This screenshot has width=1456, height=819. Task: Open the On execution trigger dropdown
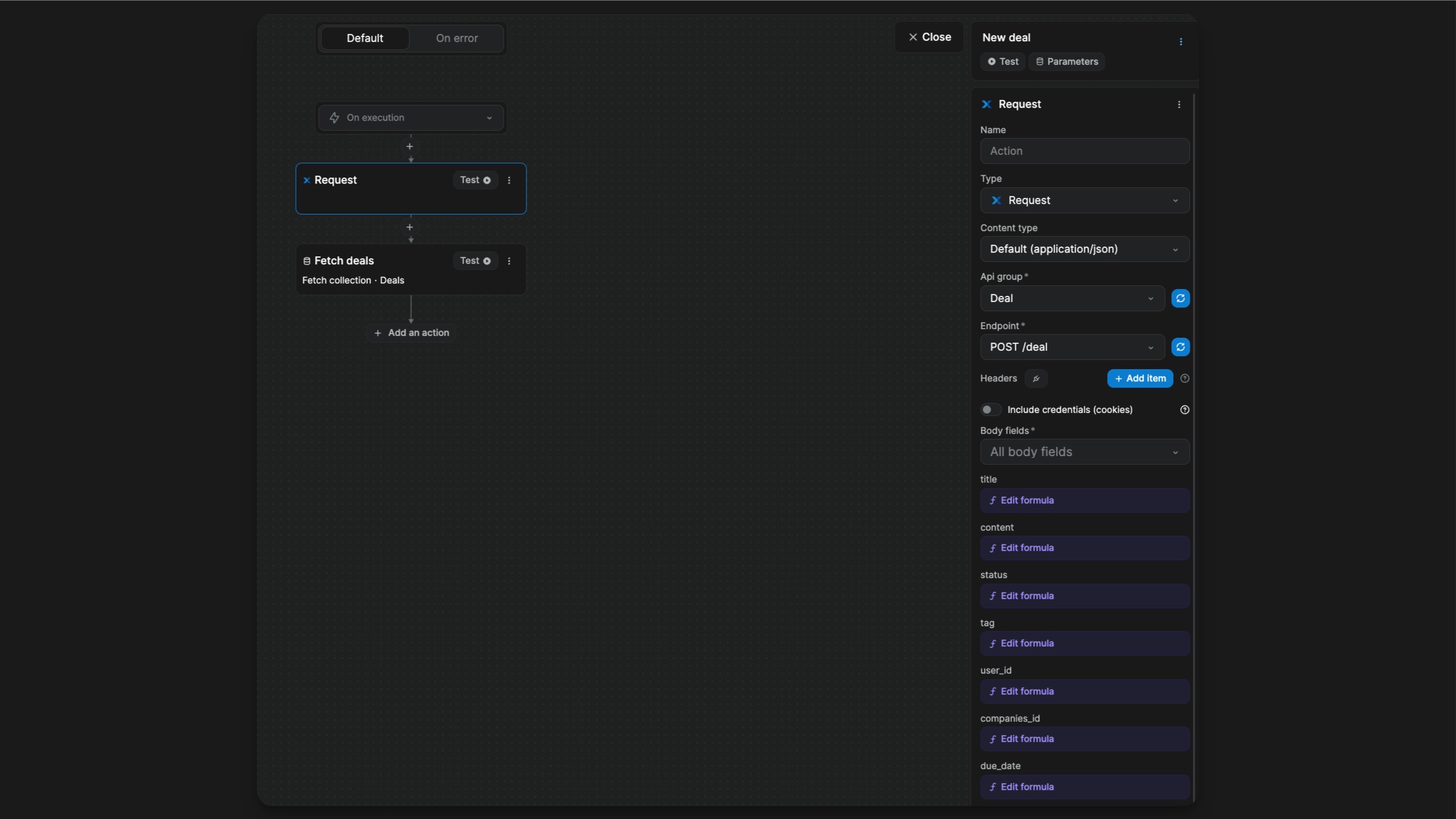coord(411,117)
